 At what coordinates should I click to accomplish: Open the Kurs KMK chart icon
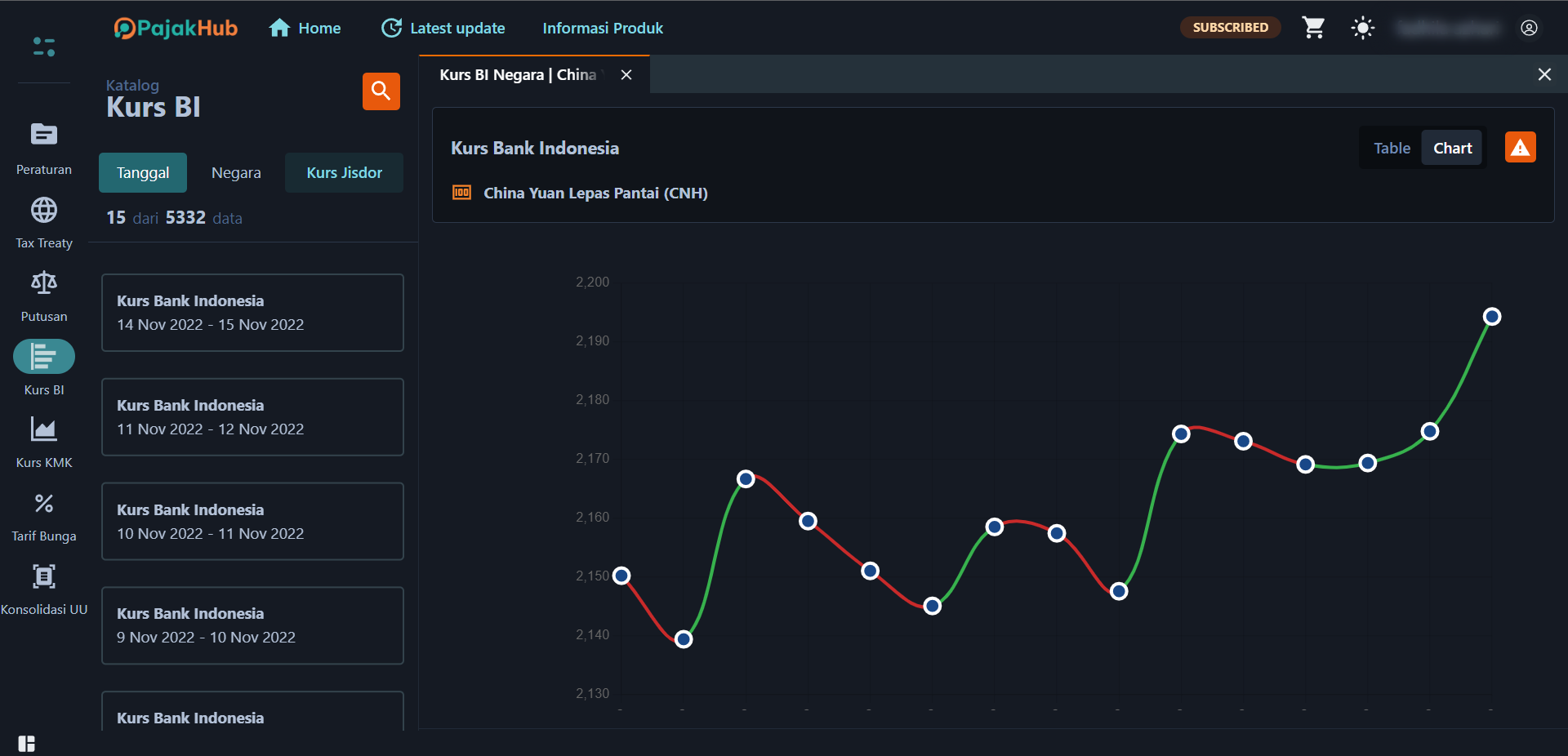pos(44,429)
